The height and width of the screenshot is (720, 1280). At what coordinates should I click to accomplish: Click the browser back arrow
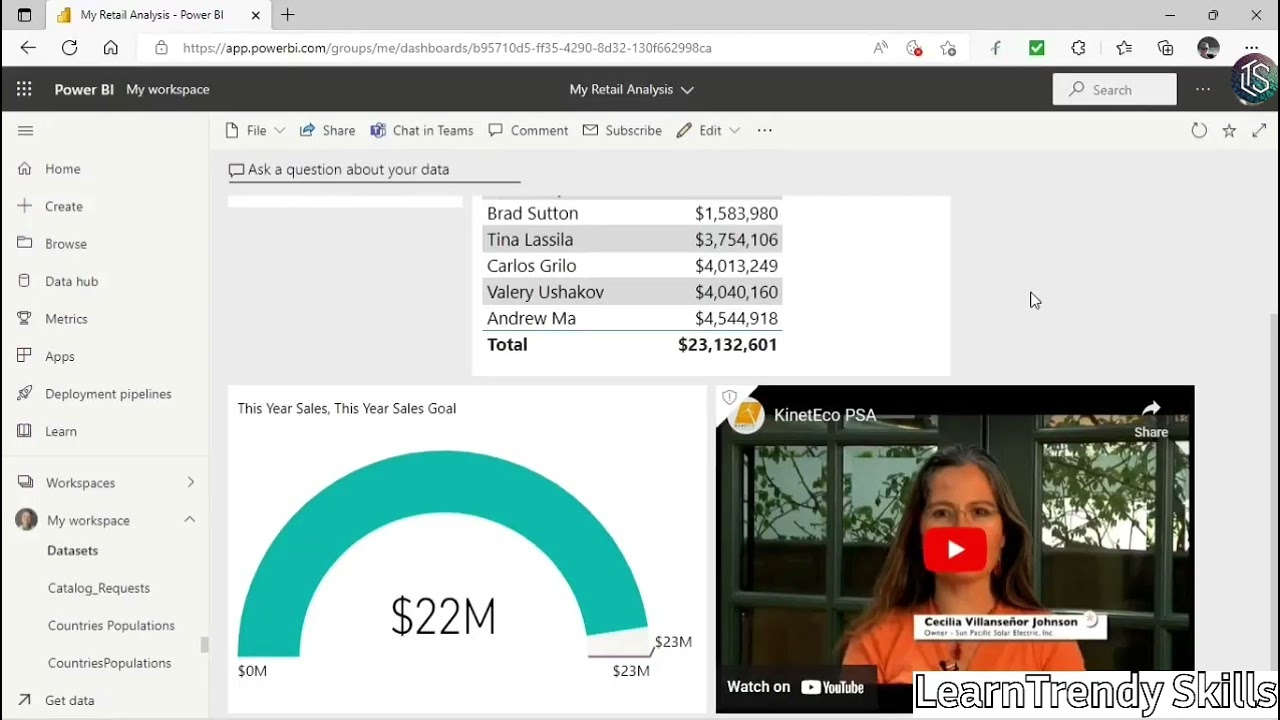(28, 47)
